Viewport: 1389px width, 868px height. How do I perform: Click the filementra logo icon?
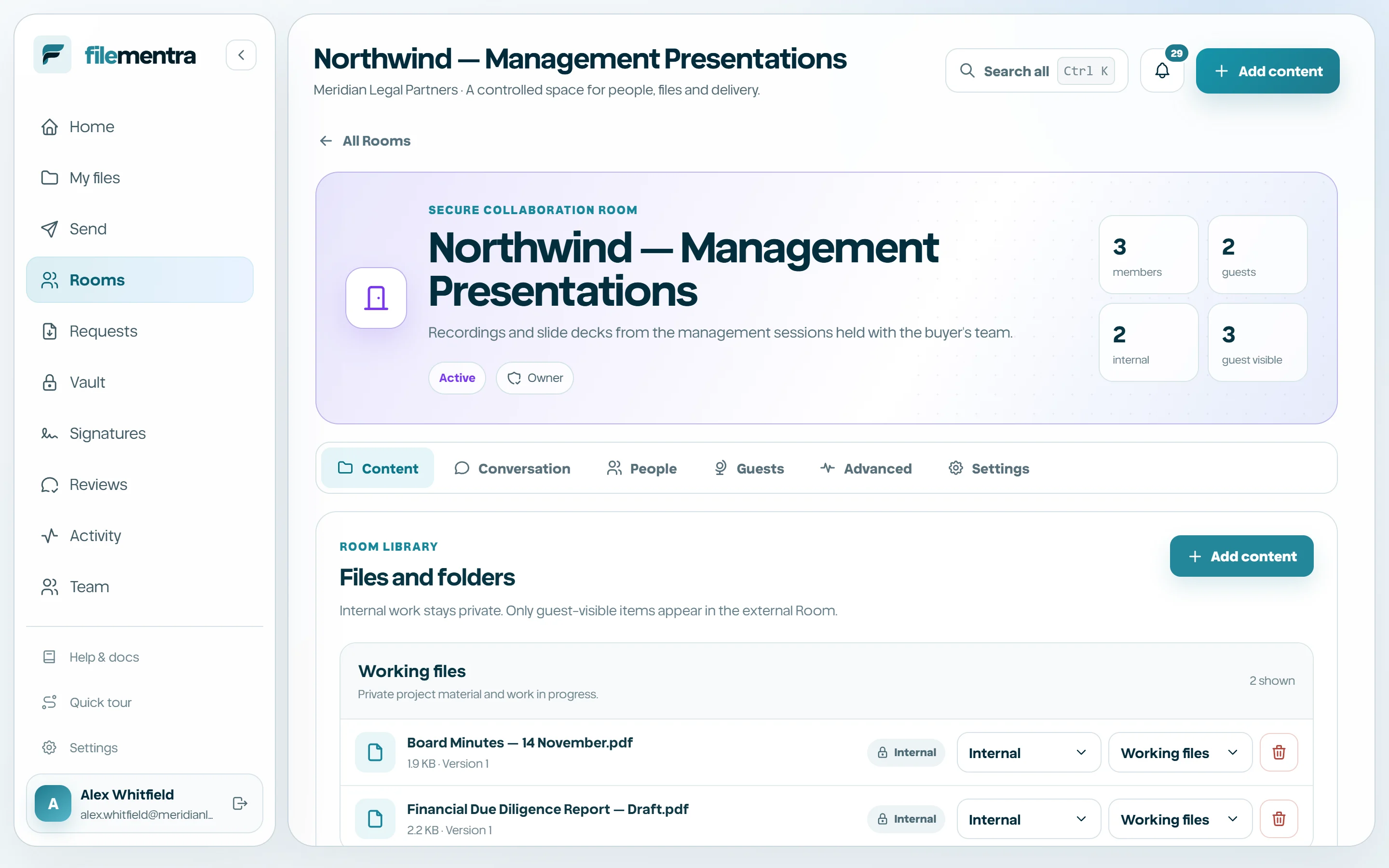[x=52, y=54]
